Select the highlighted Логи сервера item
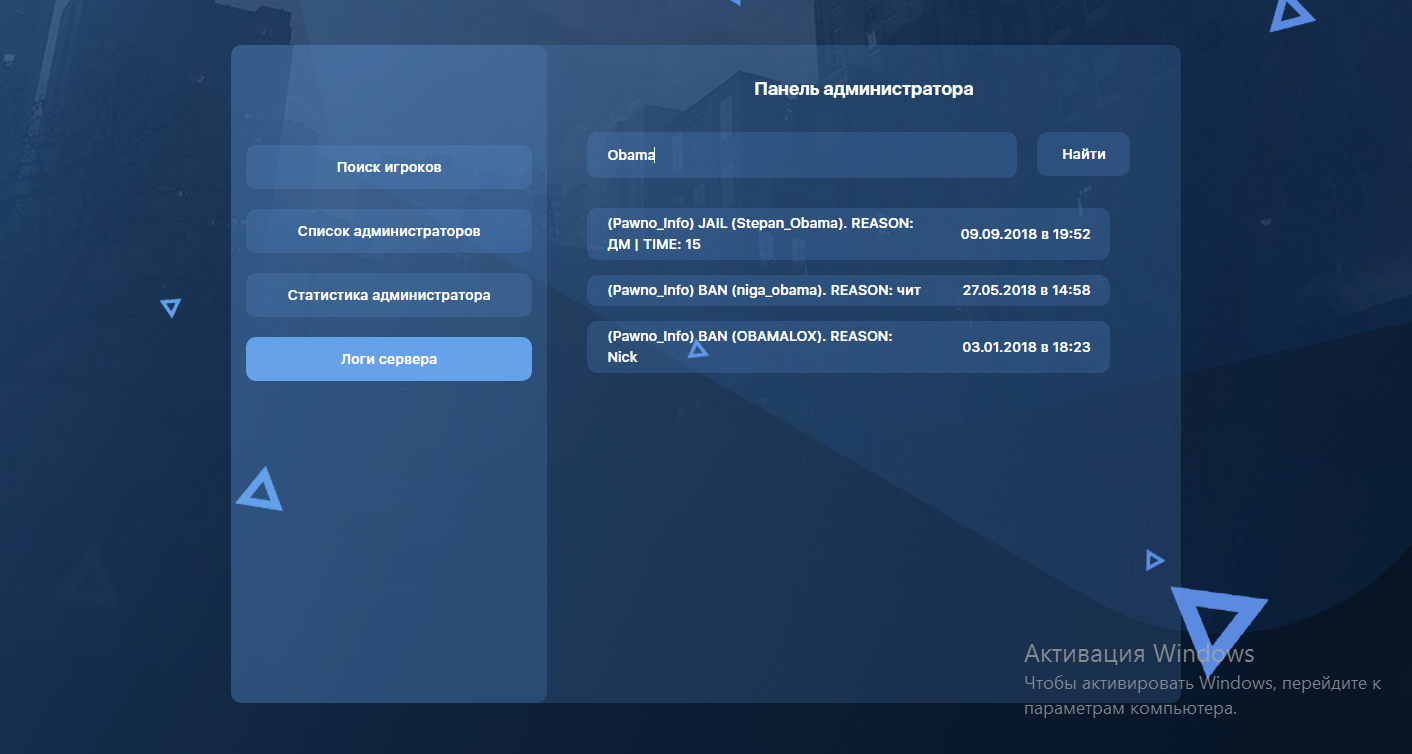 point(388,359)
